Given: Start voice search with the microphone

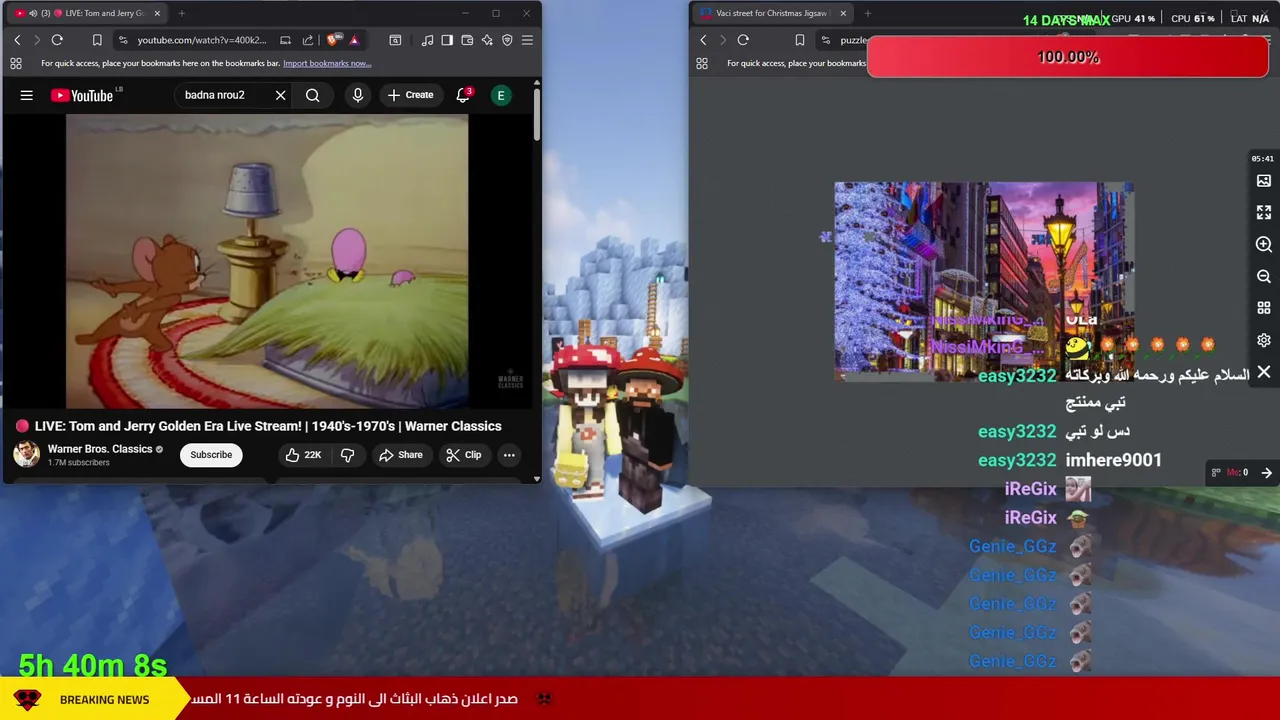Looking at the screenshot, I should 358,95.
